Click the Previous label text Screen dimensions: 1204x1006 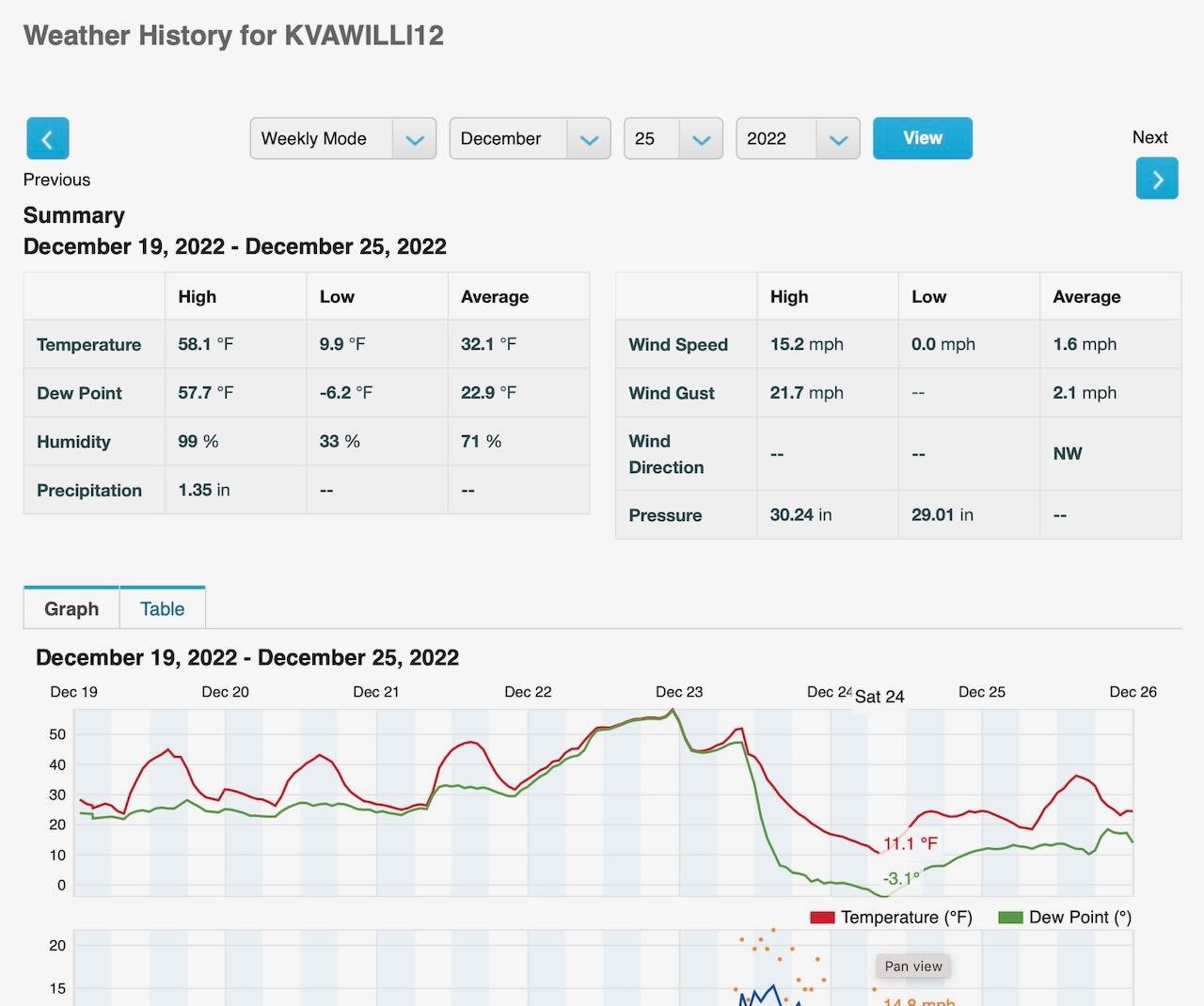click(x=56, y=180)
